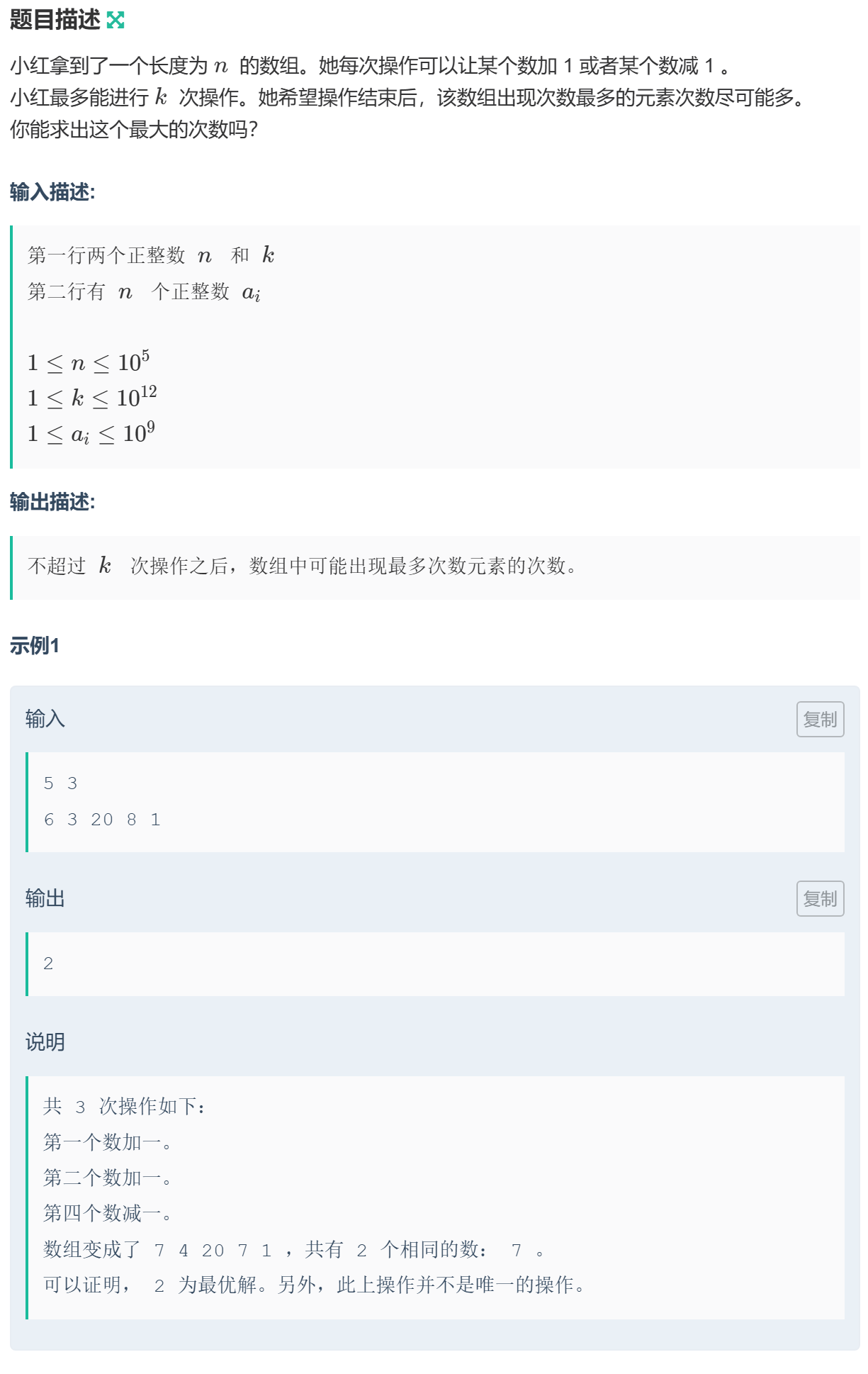Click 复制 next to the 输出 block
868x1374 pixels.
pyautogui.click(x=819, y=899)
